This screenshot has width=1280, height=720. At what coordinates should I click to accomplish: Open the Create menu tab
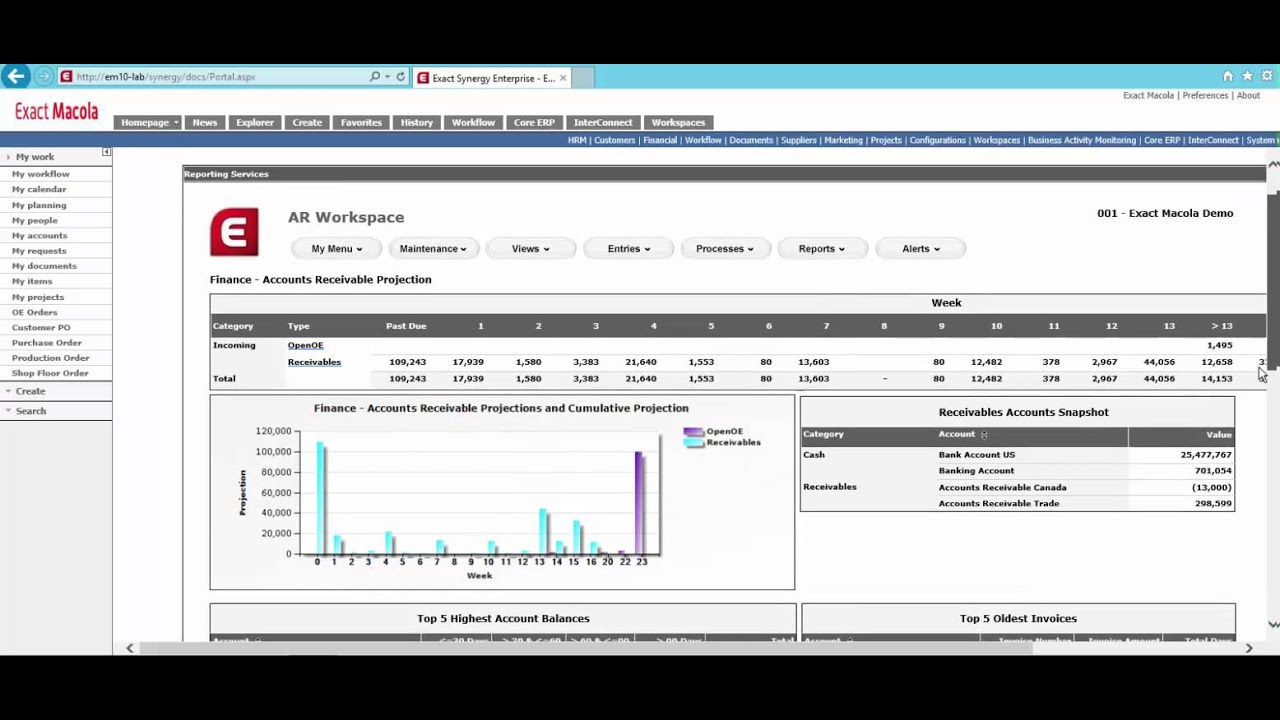coord(307,122)
